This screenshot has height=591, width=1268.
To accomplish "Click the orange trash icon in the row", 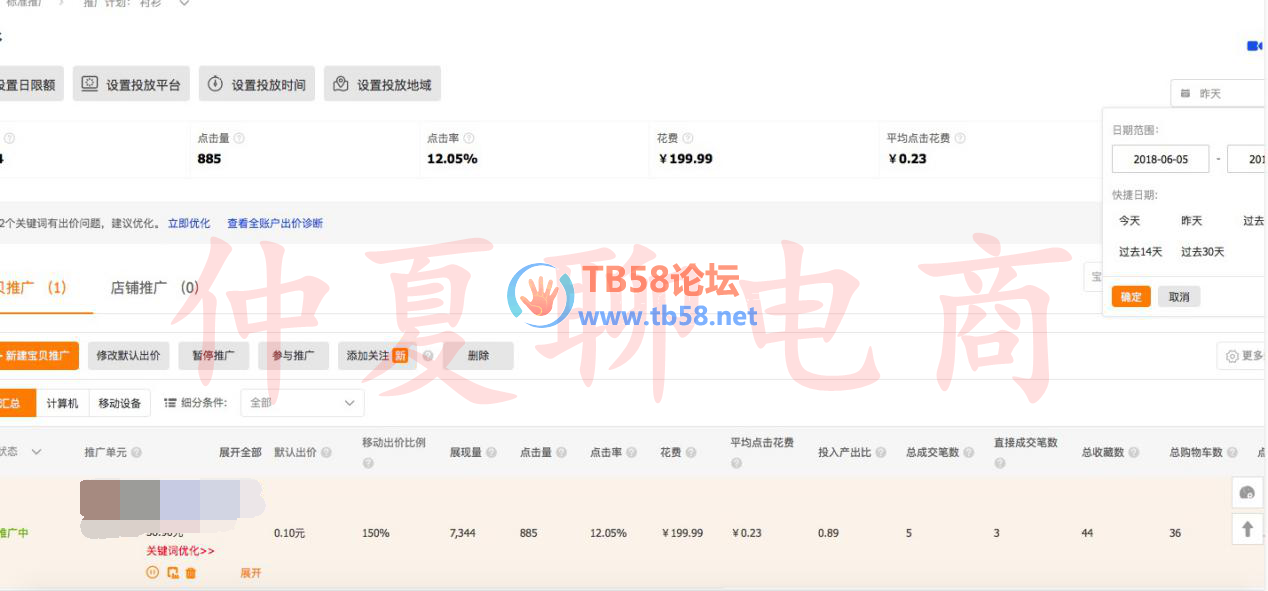I will click(191, 573).
